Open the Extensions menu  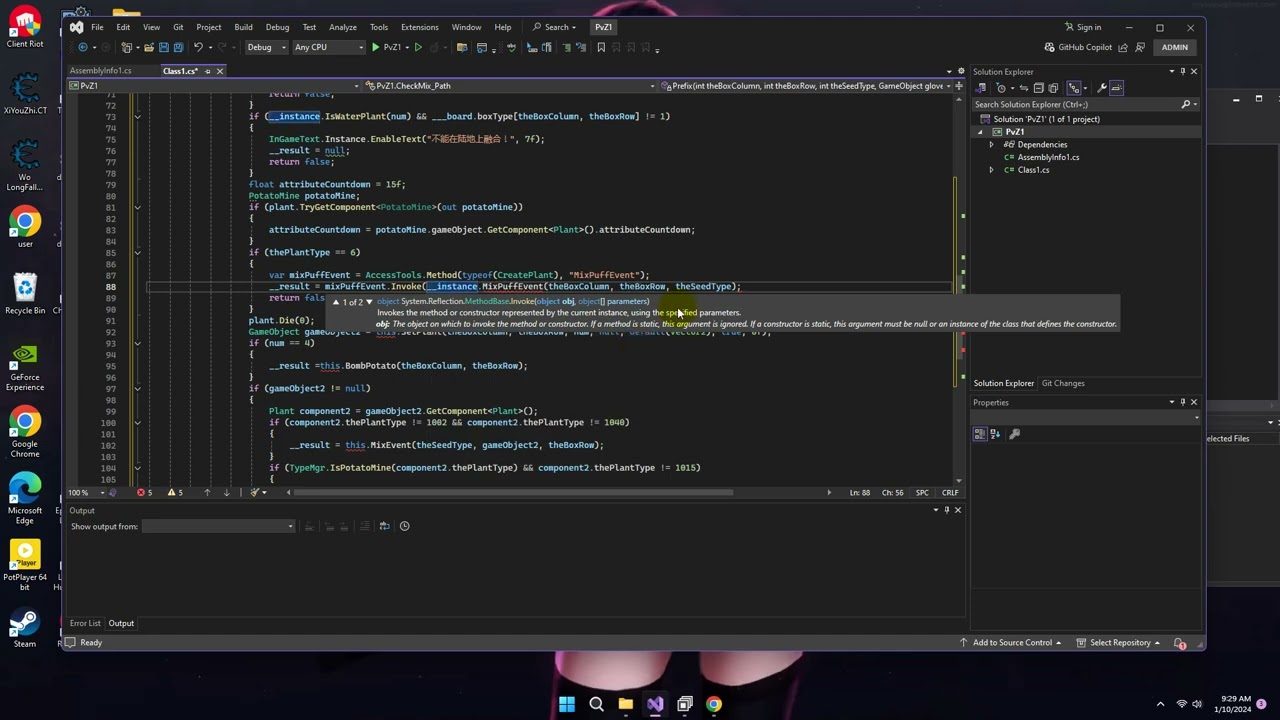(419, 27)
